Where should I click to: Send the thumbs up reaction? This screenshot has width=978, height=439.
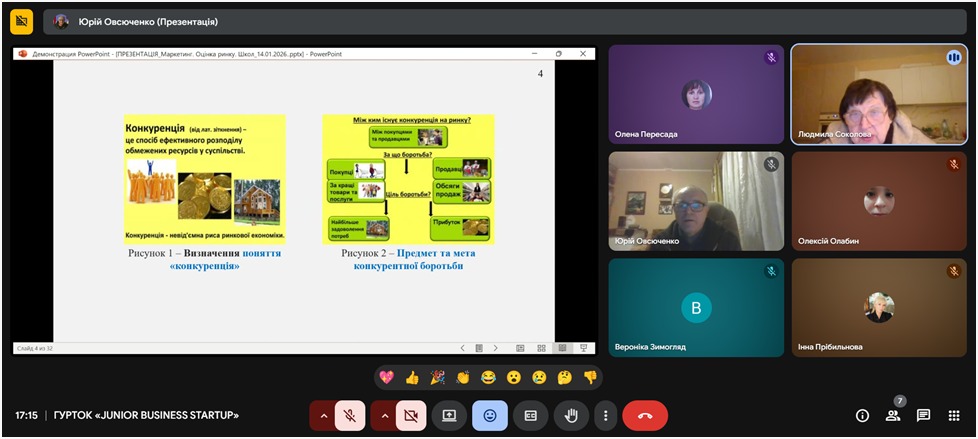point(412,377)
